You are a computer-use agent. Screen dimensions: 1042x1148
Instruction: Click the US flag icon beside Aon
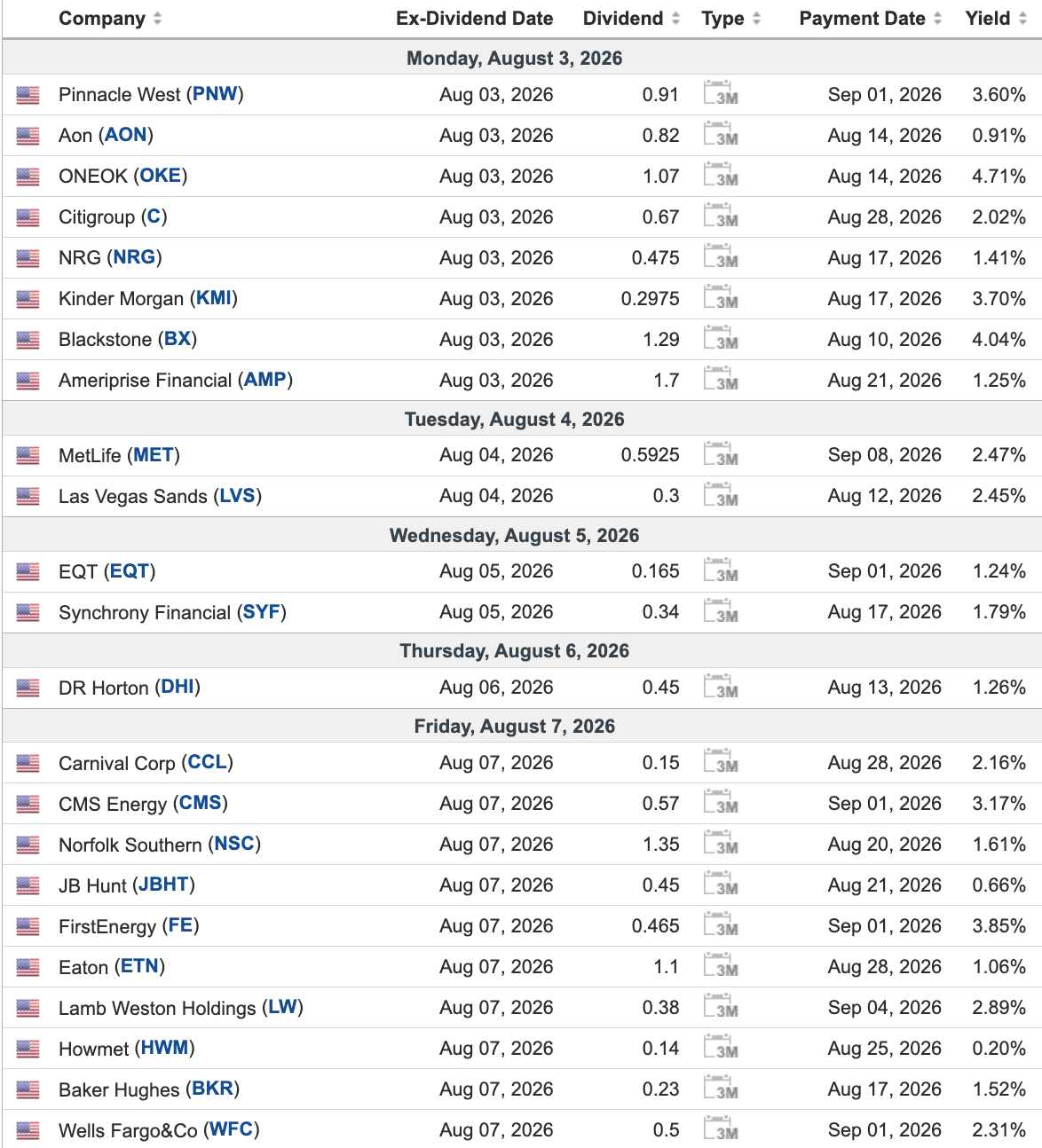[x=28, y=136]
